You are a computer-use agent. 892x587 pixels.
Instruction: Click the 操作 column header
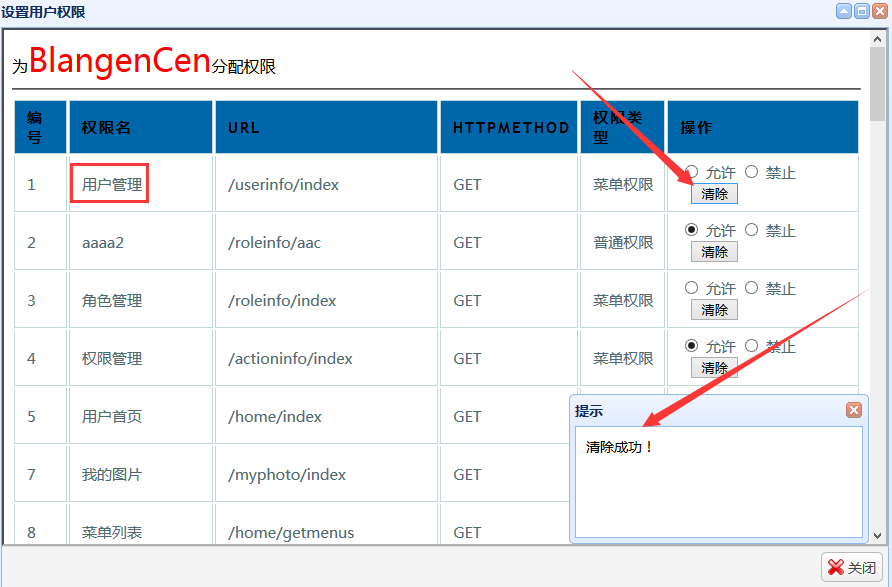(x=763, y=127)
